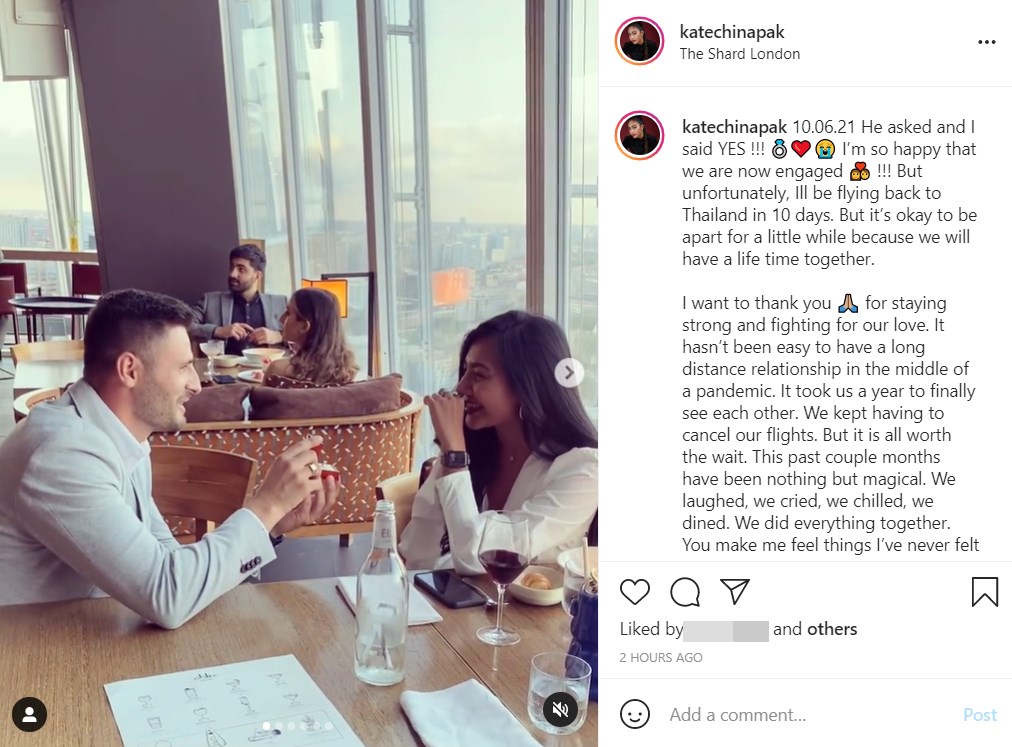Click the Post comment button
This screenshot has width=1012, height=747.
980,715
